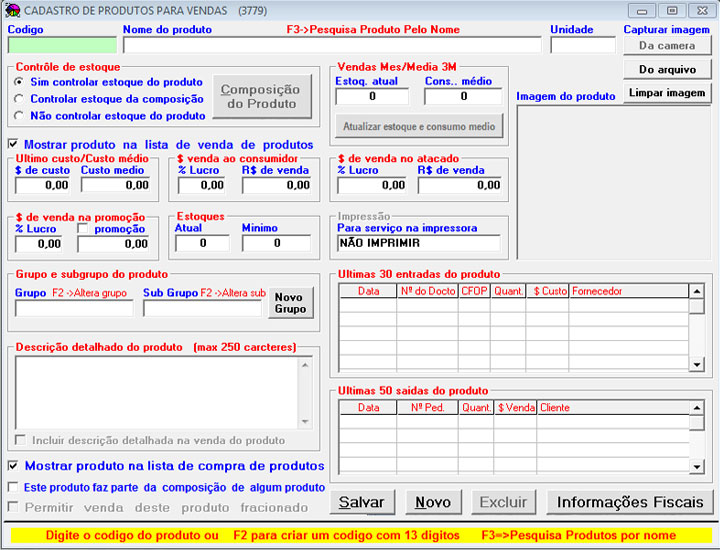Screen dimensions: 720x550
Task: Click Estoques 'Minimo' field
Action: click(x=276, y=243)
